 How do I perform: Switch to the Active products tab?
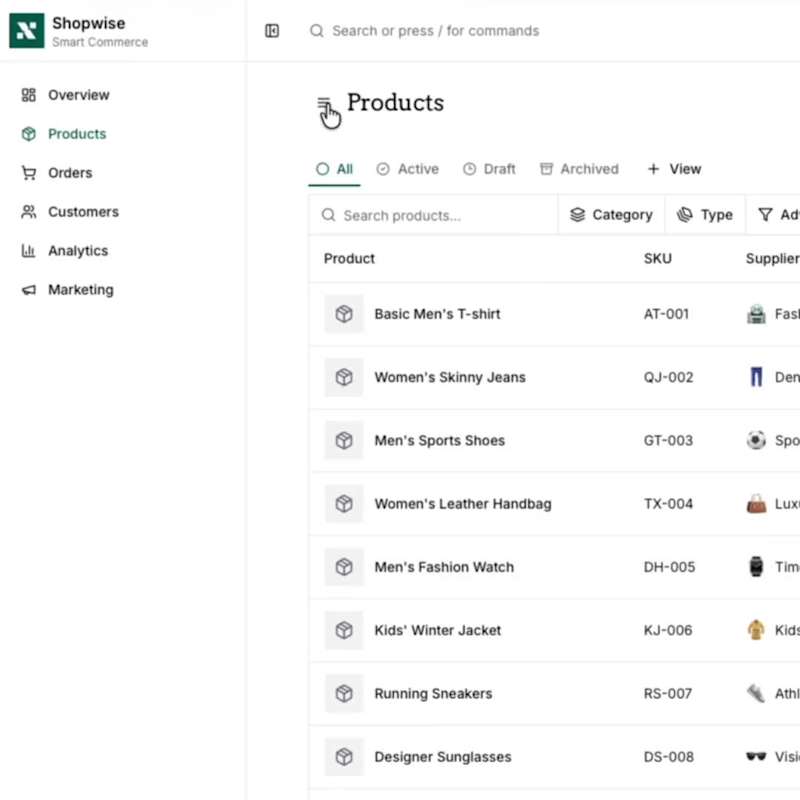click(408, 169)
